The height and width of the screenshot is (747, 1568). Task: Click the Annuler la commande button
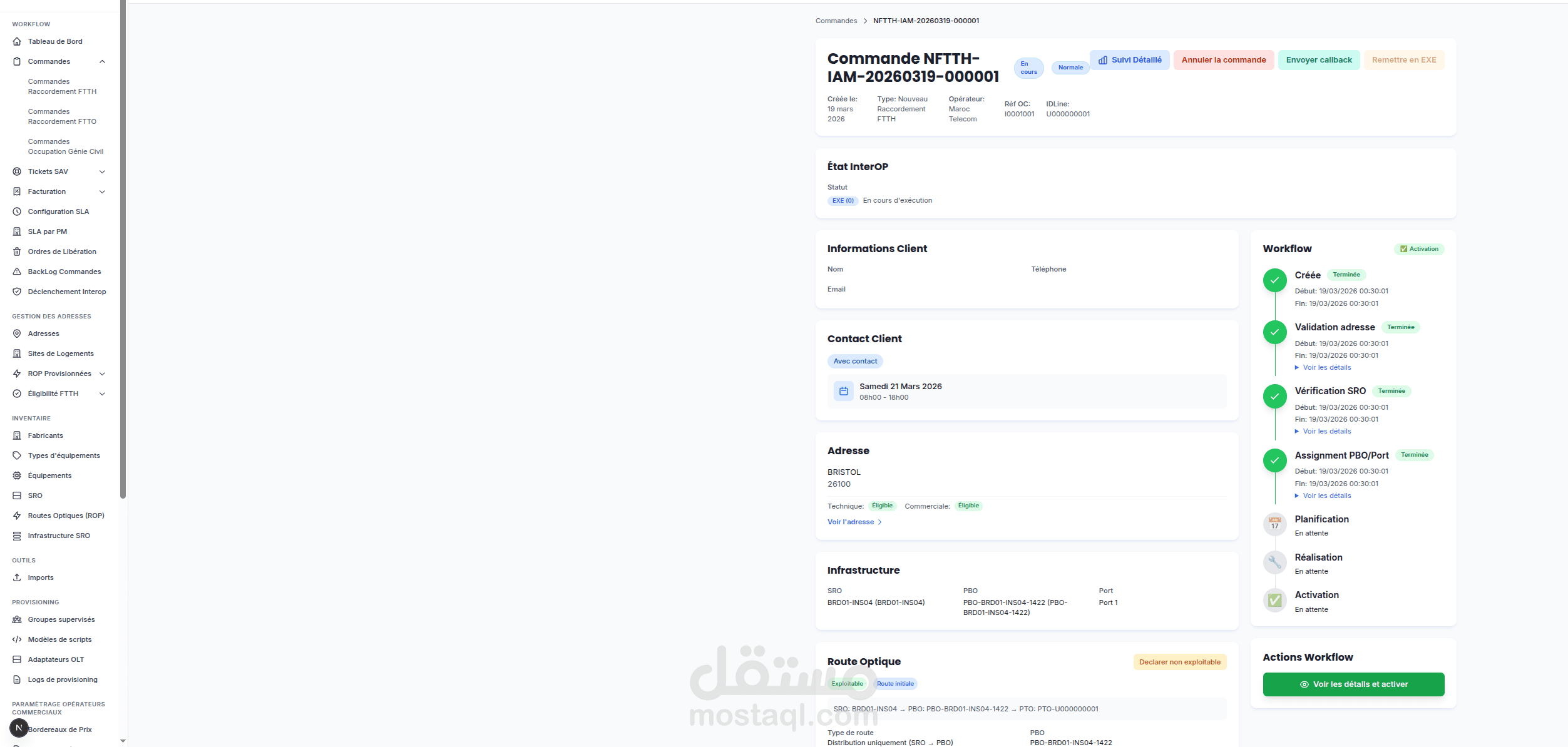(1223, 60)
